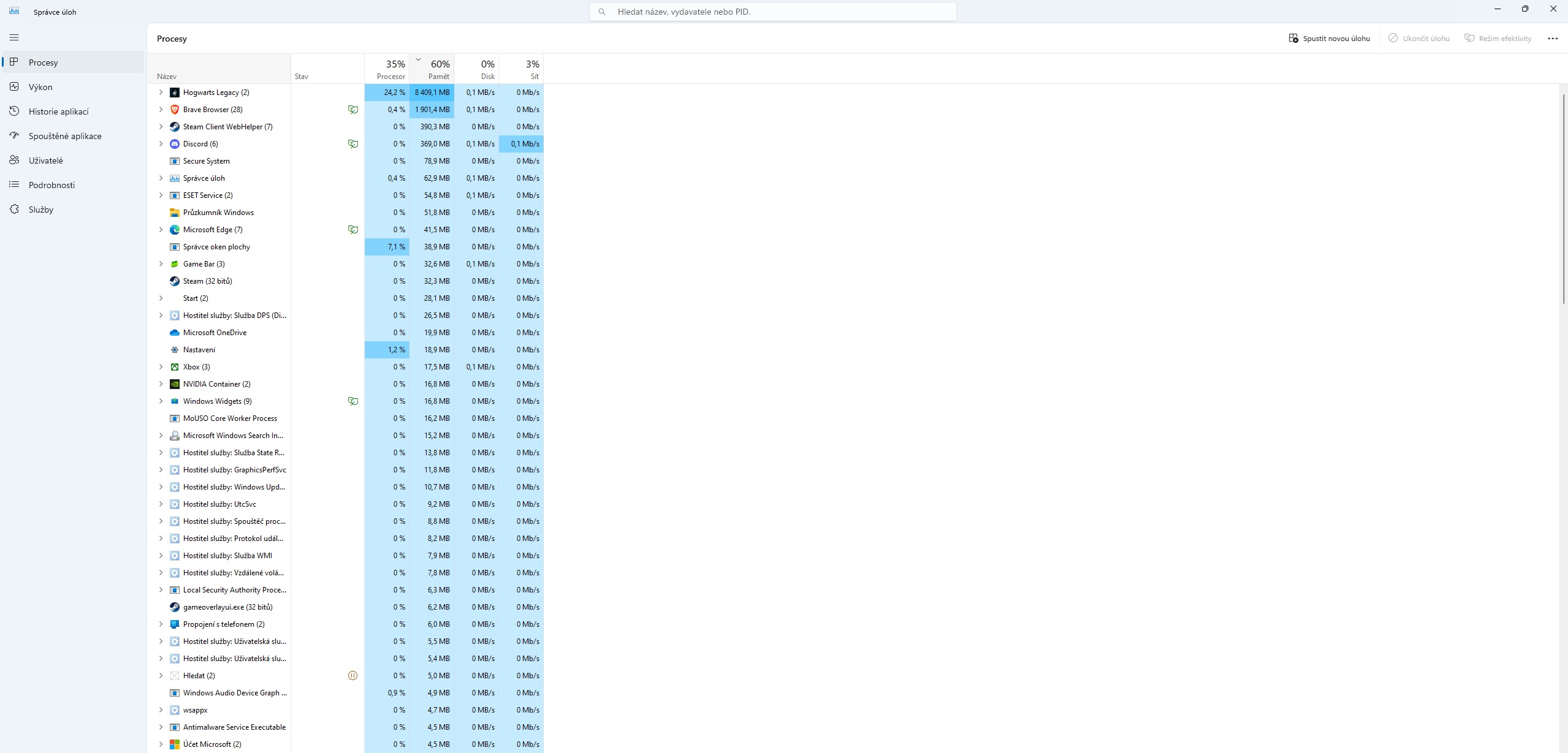Click the Discord app icon in list
The image size is (1568, 753).
click(175, 144)
